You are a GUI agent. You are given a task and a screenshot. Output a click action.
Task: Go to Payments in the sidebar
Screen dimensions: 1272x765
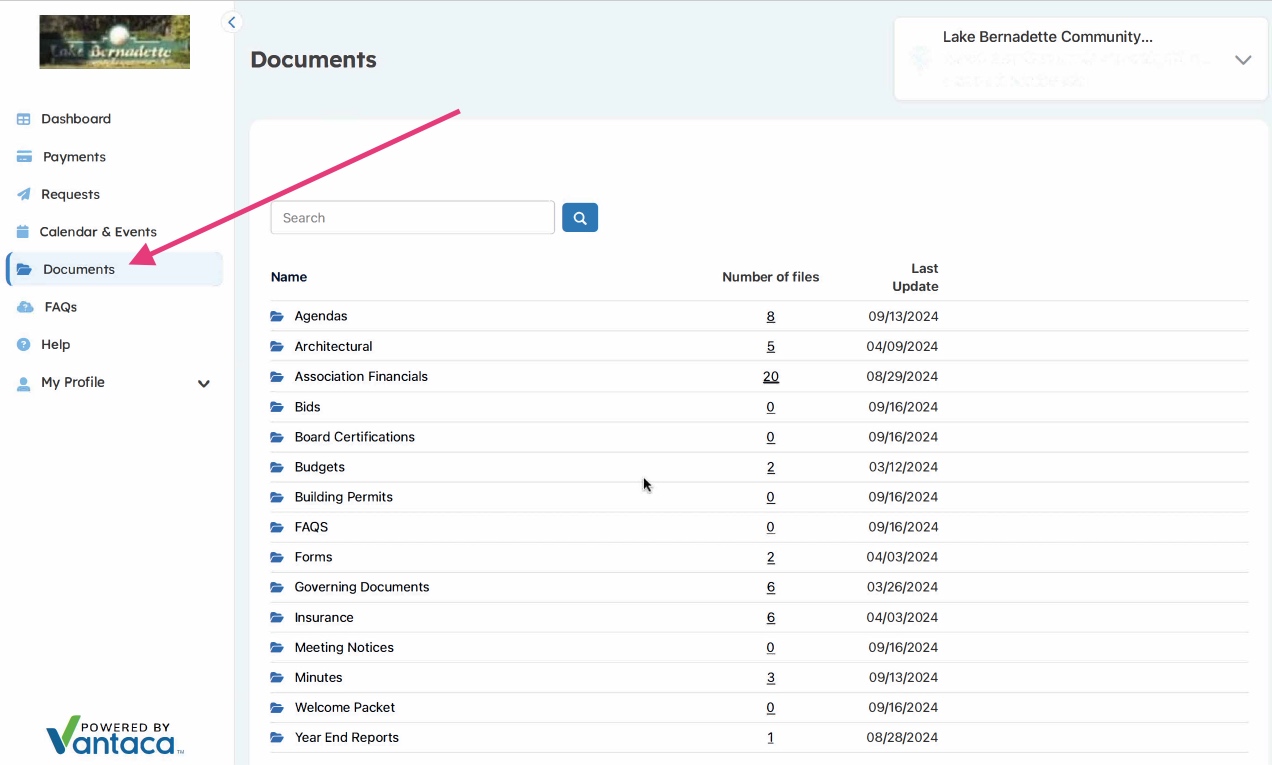[74, 157]
